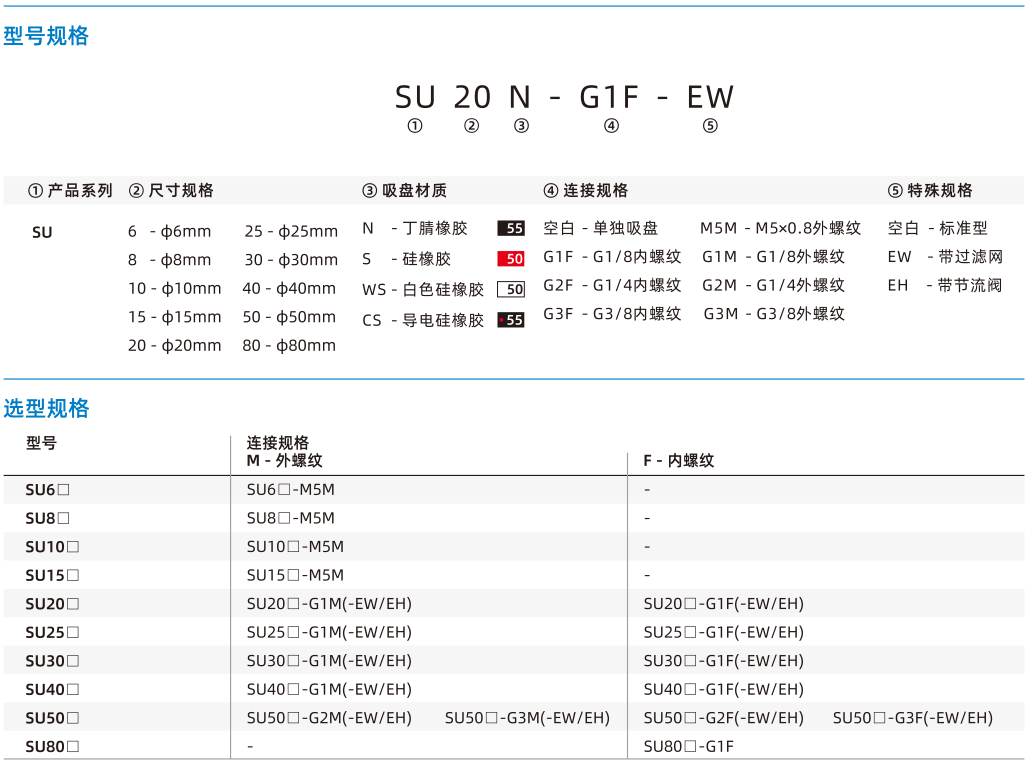The width and height of the screenshot is (1031, 764).
Task: Click the cell "SU50□-G3M(-EW/EH)"
Action: [x=527, y=718]
